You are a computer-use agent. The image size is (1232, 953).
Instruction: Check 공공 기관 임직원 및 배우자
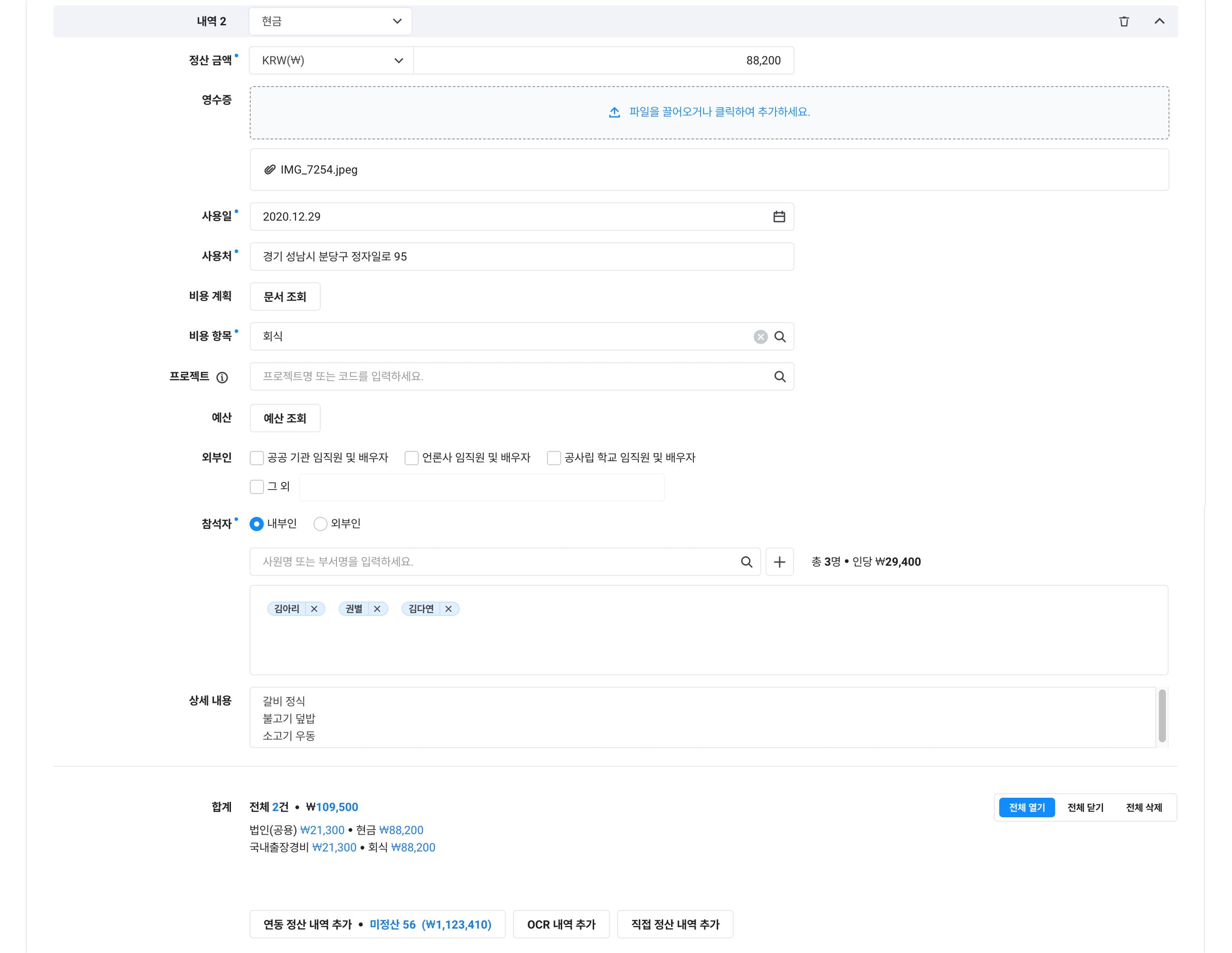pos(257,458)
